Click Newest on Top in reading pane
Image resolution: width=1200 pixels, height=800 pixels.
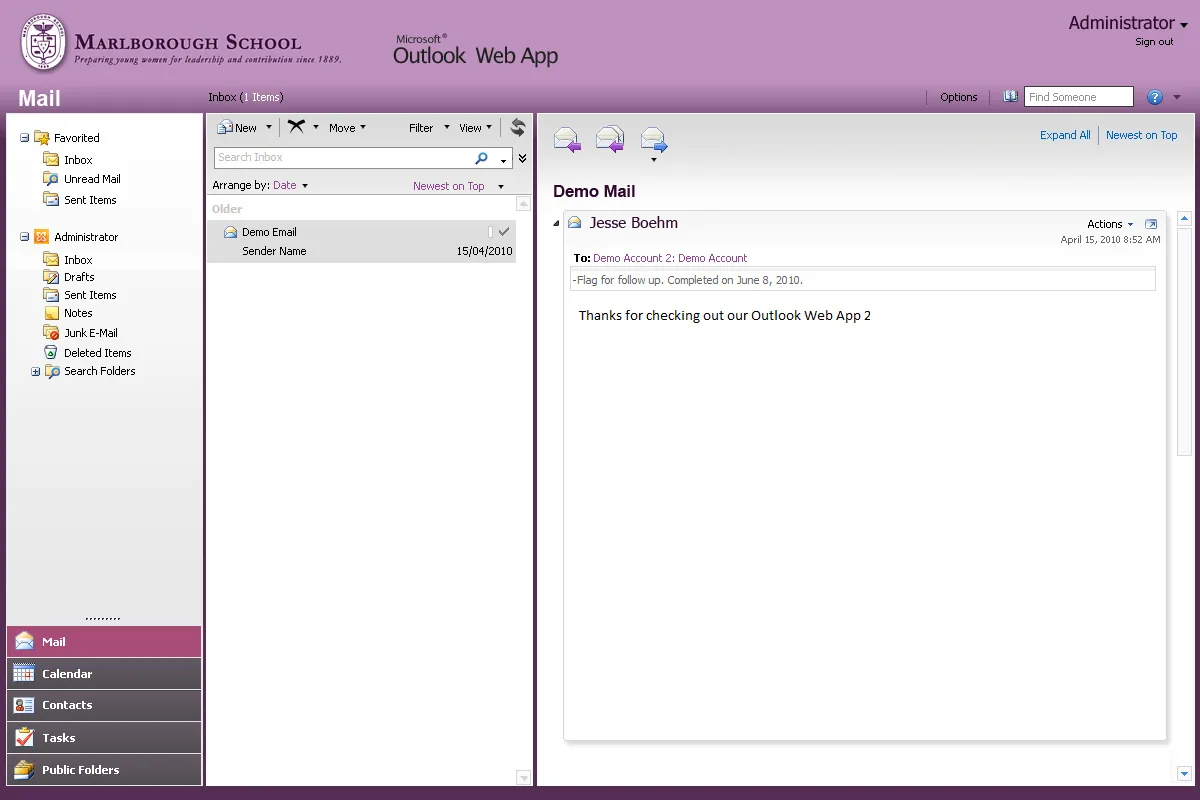pyautogui.click(x=1141, y=135)
